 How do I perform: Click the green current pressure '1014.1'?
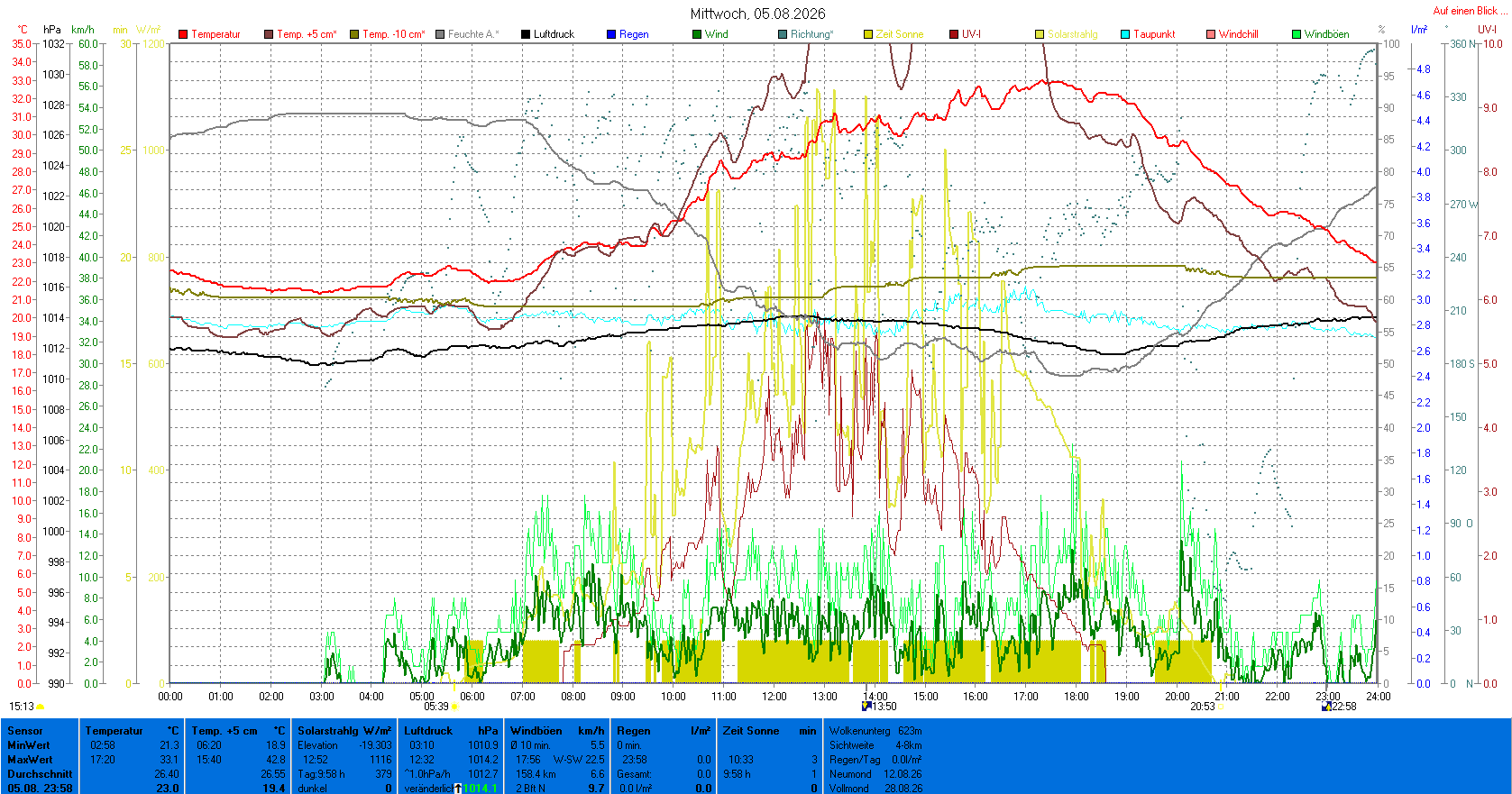coord(480,789)
